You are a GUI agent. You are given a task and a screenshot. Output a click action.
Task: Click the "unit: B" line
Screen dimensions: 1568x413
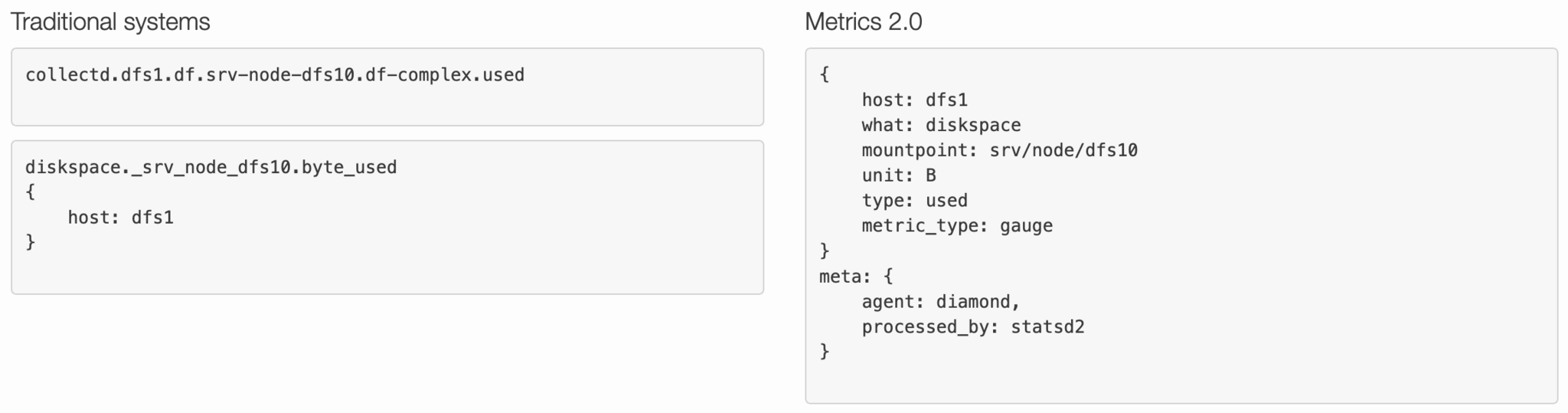coord(898,175)
